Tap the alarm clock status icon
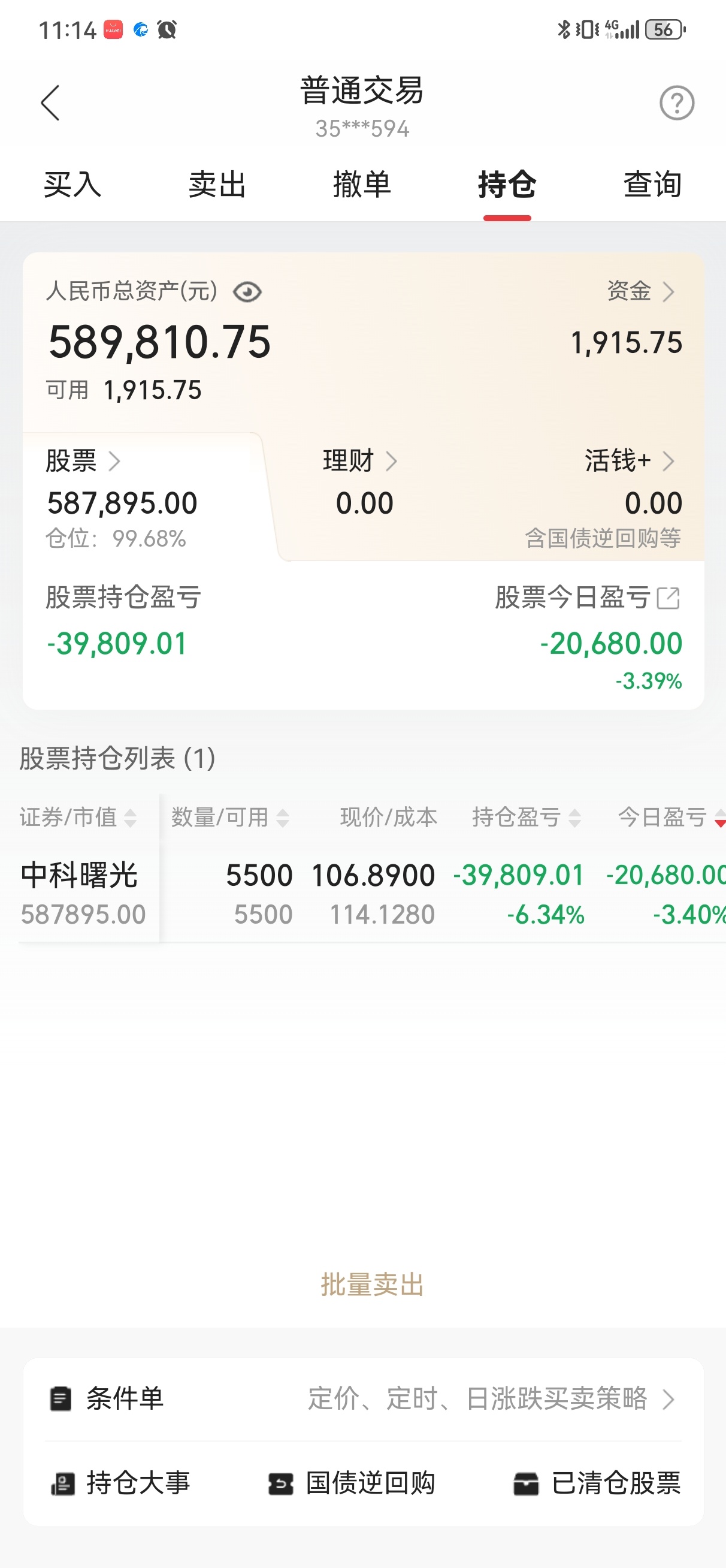Screen dimensions: 726x1568 (x=166, y=29)
